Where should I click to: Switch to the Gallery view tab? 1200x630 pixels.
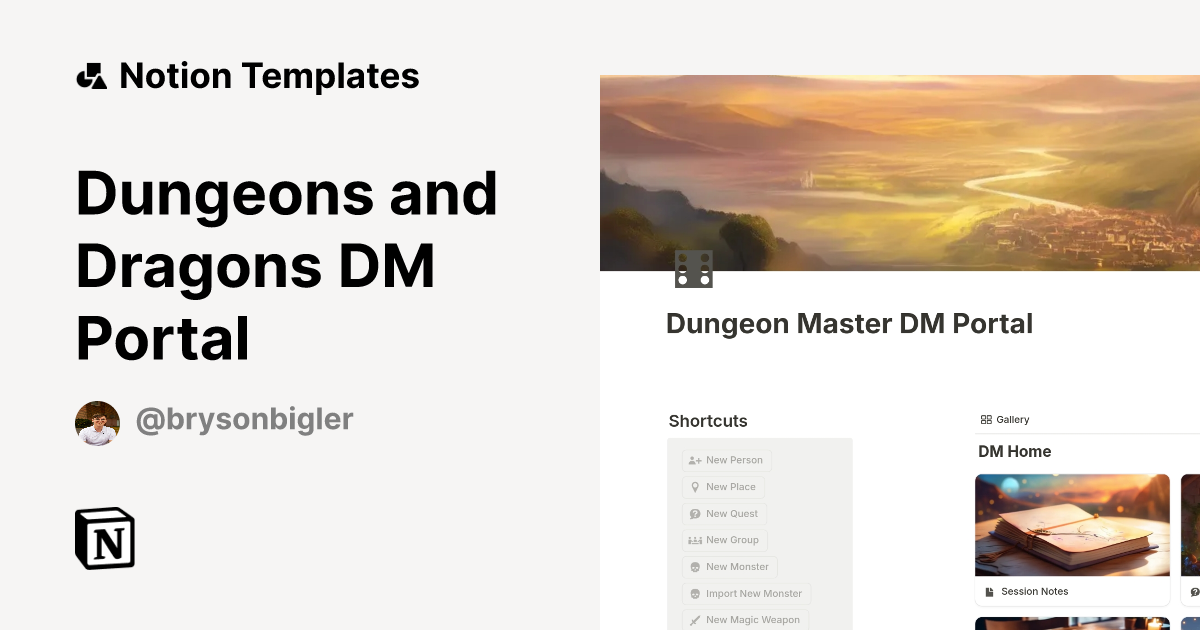tap(1006, 420)
